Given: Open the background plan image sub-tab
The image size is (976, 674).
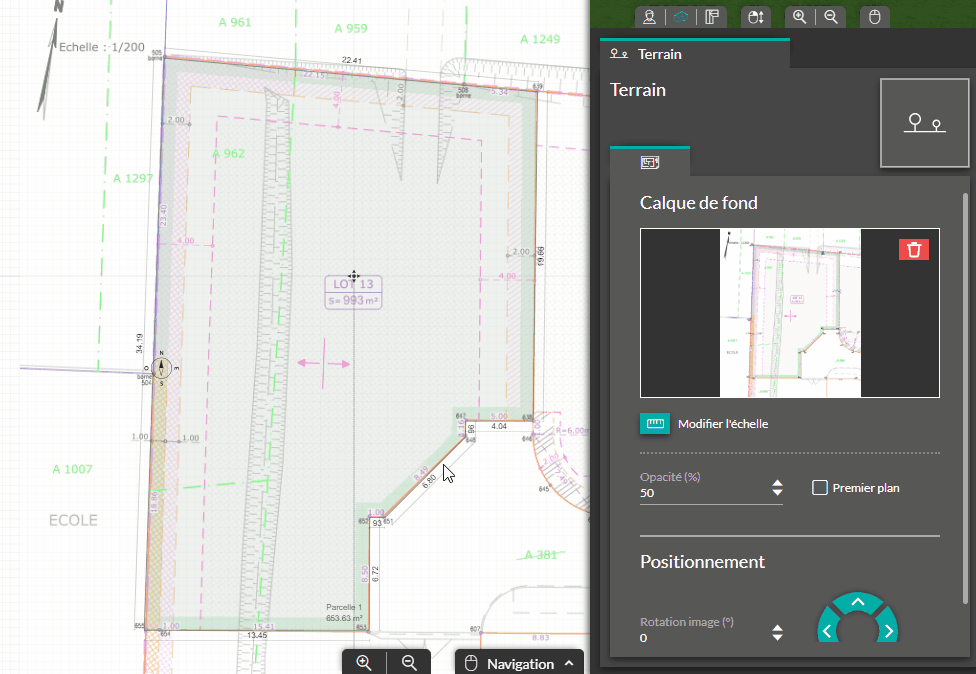Looking at the screenshot, I should click(x=650, y=161).
